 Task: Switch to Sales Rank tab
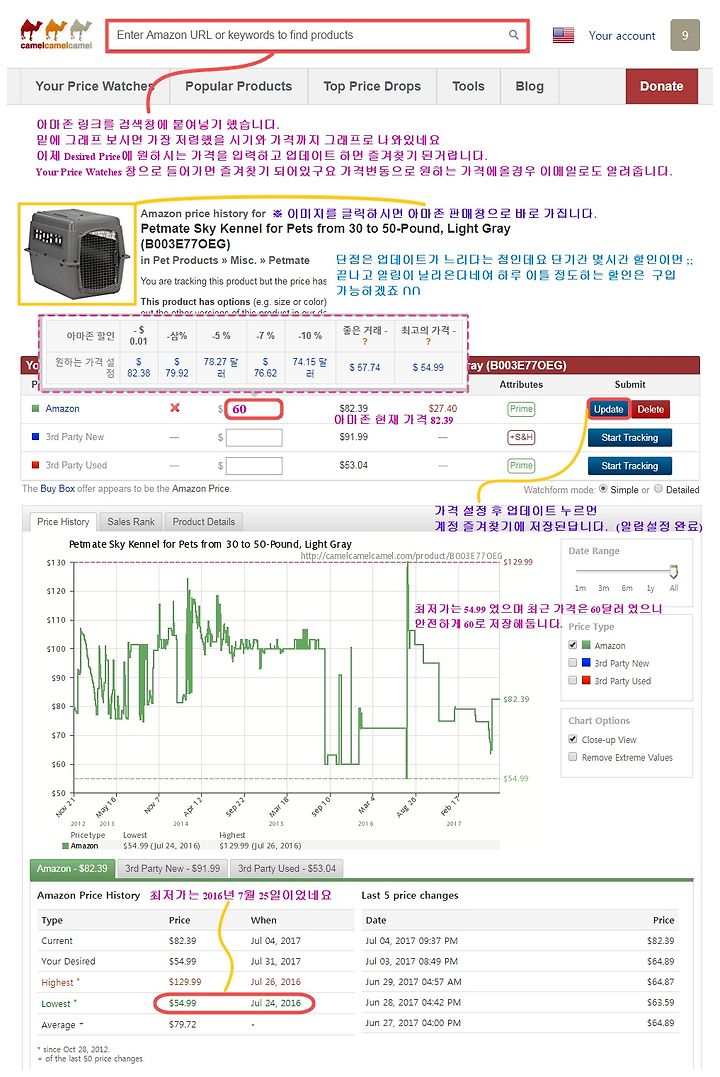point(131,521)
